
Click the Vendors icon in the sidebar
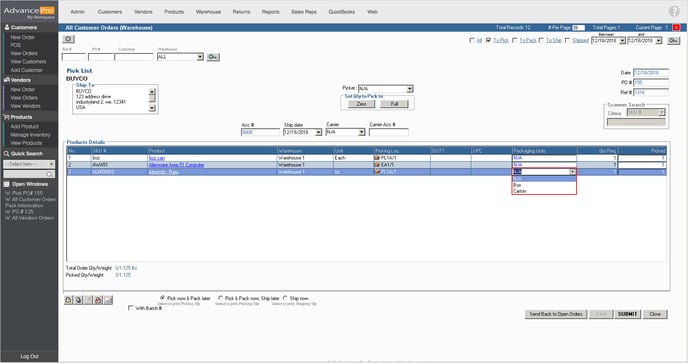(x=7, y=80)
